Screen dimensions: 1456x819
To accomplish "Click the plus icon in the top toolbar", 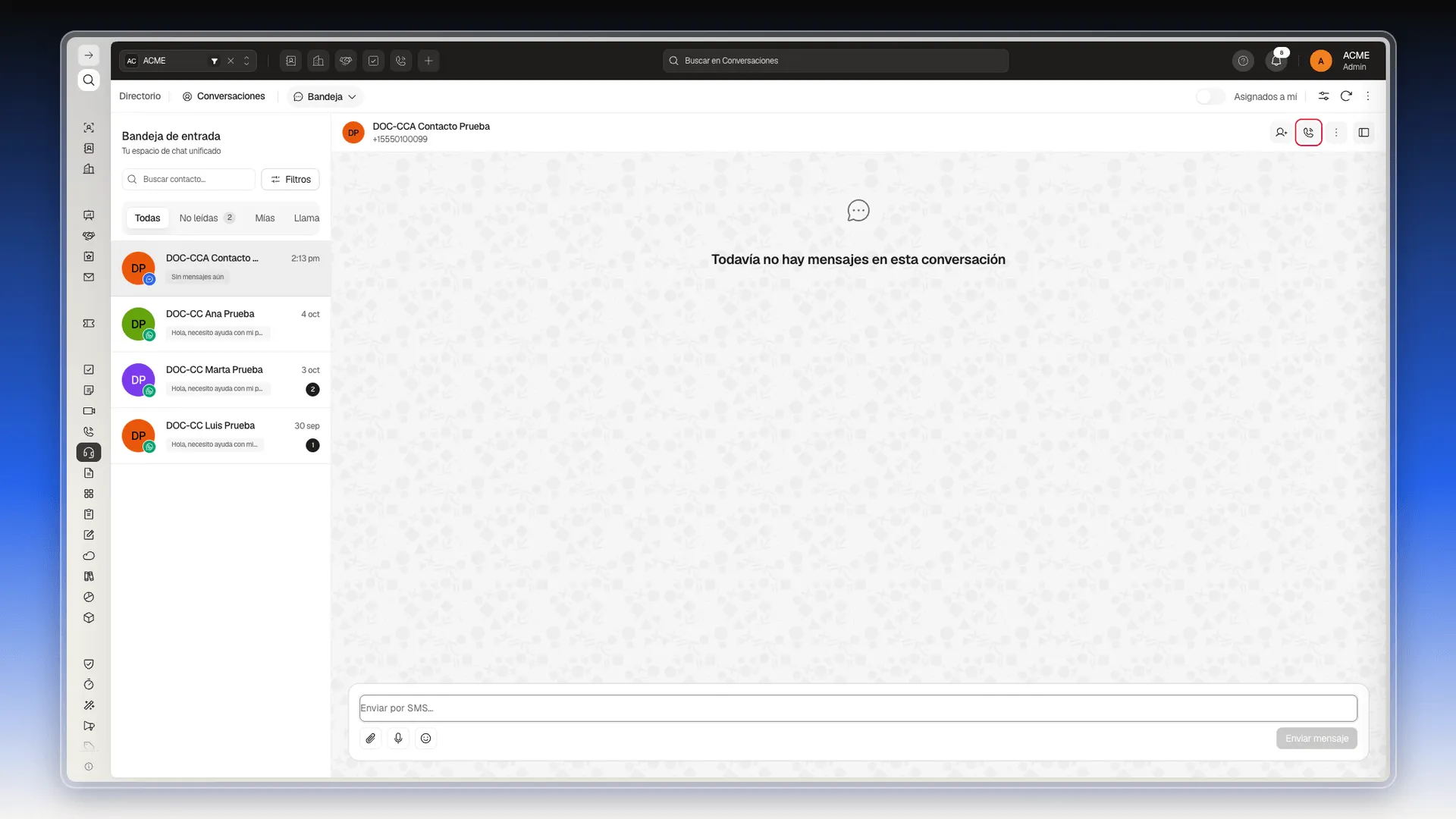I will click(428, 61).
